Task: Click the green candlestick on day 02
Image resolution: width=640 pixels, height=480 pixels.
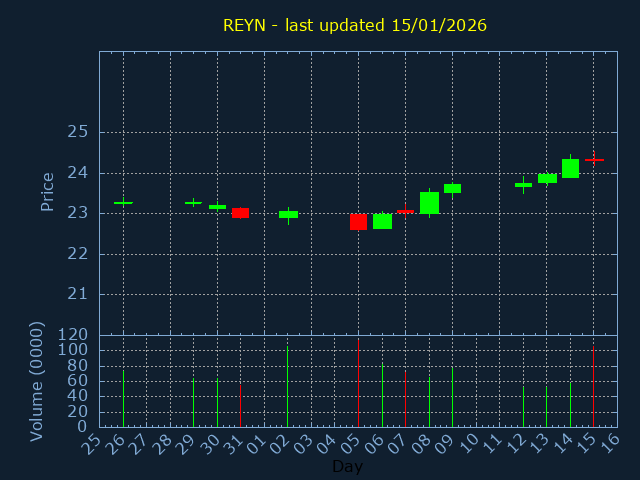Action: 288,214
